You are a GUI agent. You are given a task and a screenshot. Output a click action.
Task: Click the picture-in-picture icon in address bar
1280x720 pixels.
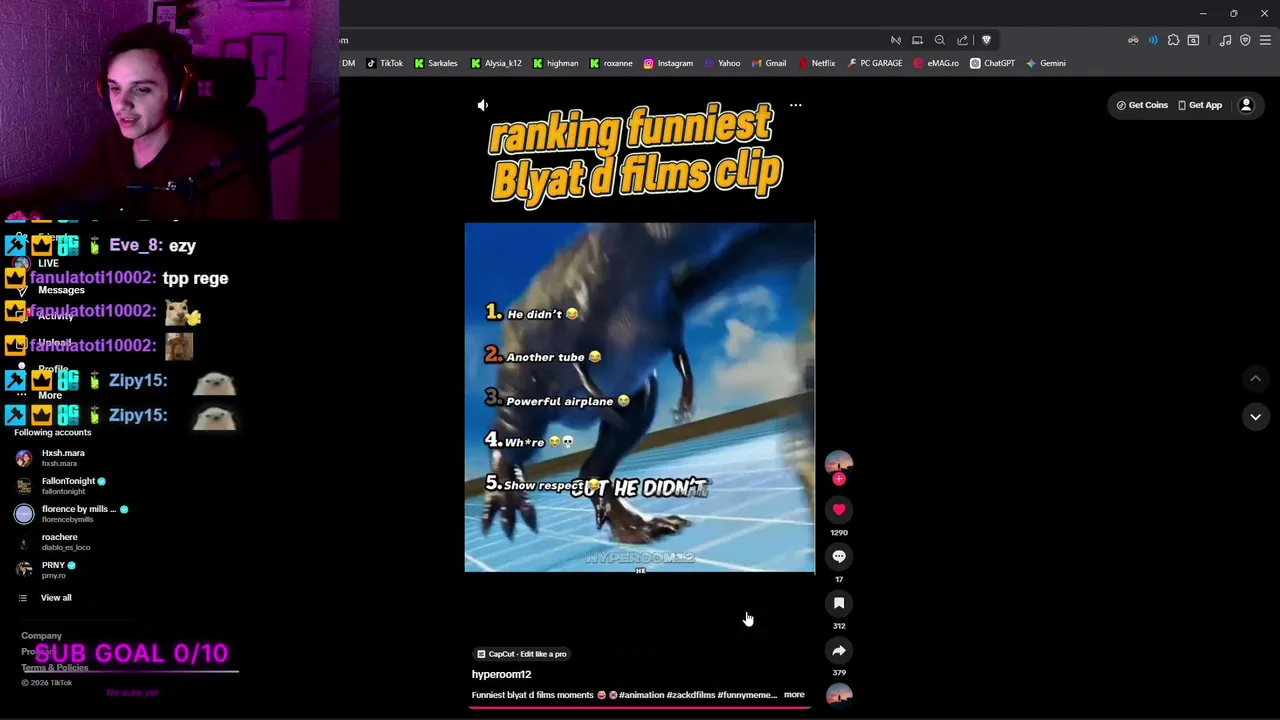point(917,40)
